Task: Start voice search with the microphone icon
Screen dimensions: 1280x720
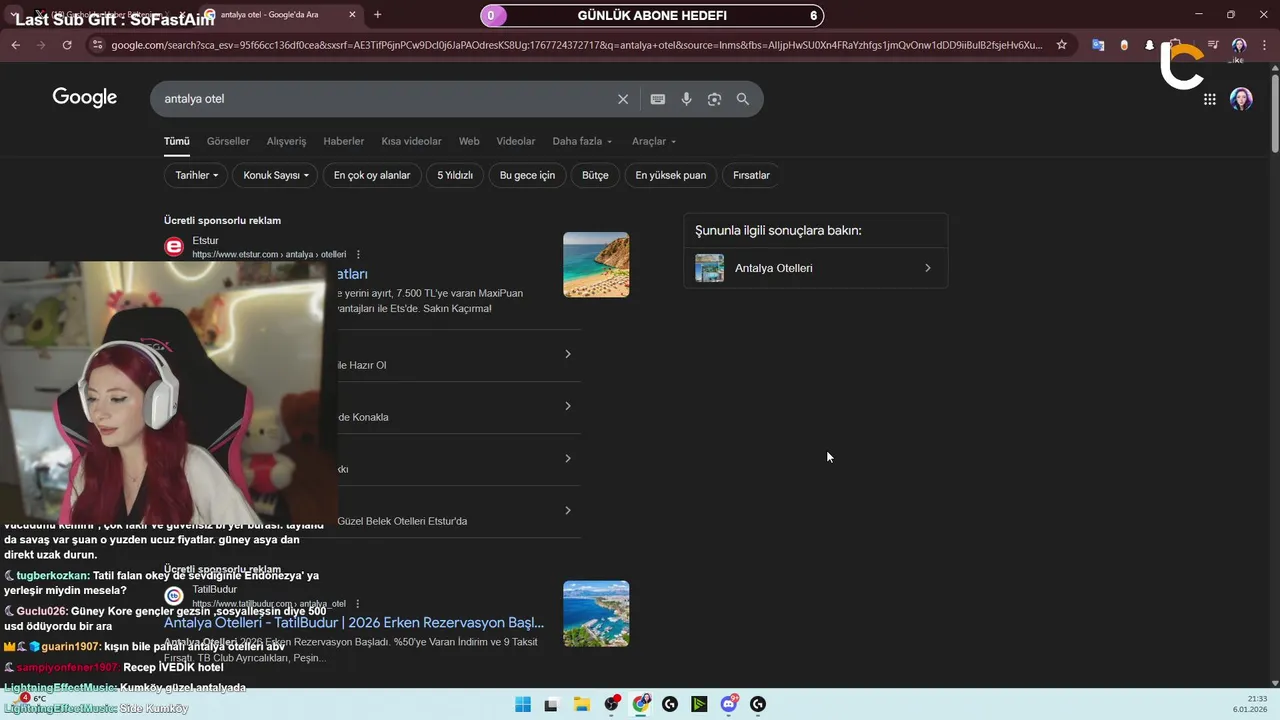Action: [686, 99]
